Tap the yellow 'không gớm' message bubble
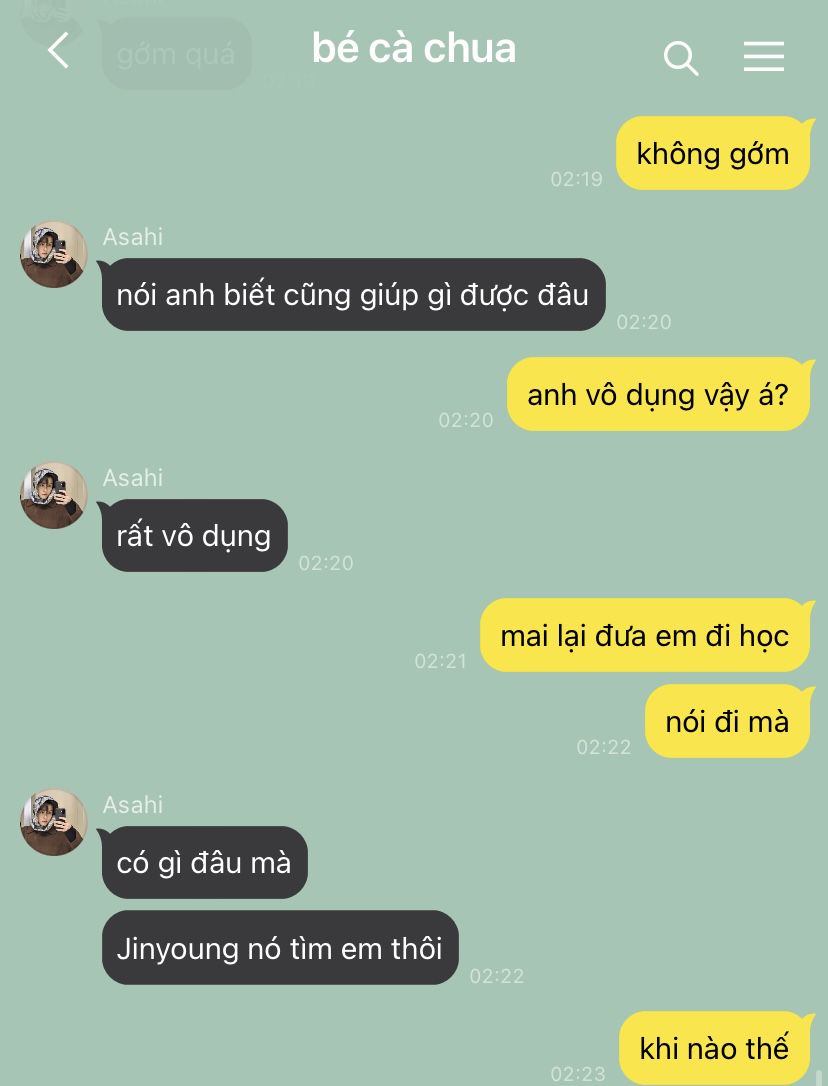Screen dimensions: 828x1086 tap(713, 154)
